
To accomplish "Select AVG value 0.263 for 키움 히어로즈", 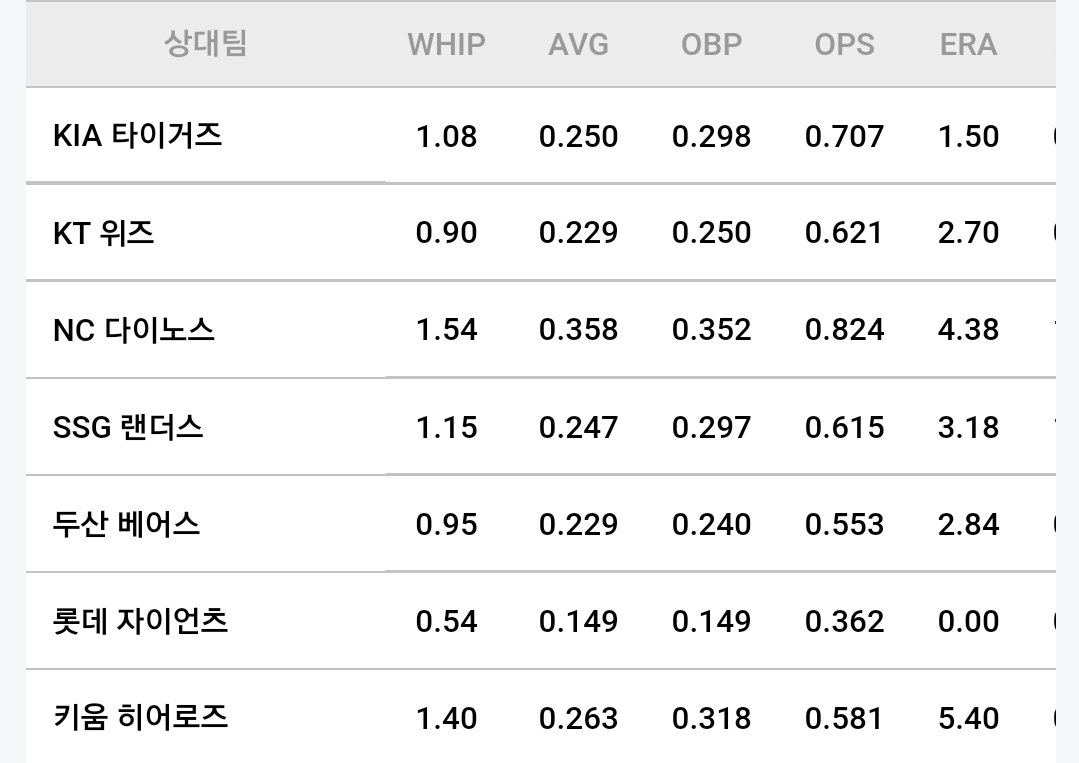I will (579, 718).
